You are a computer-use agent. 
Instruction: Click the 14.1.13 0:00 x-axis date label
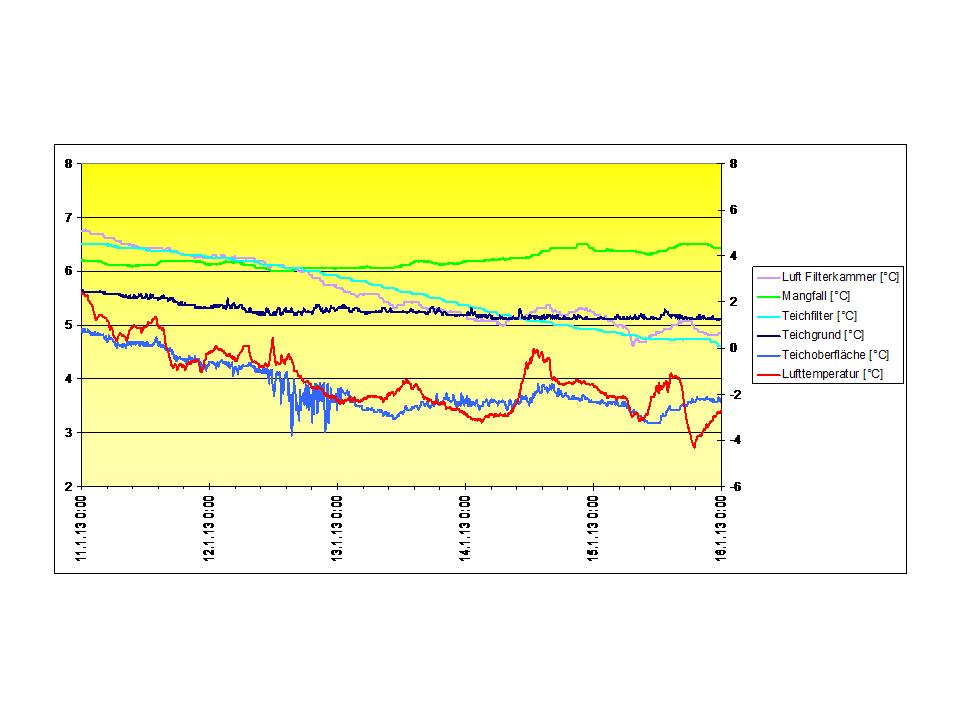466,528
